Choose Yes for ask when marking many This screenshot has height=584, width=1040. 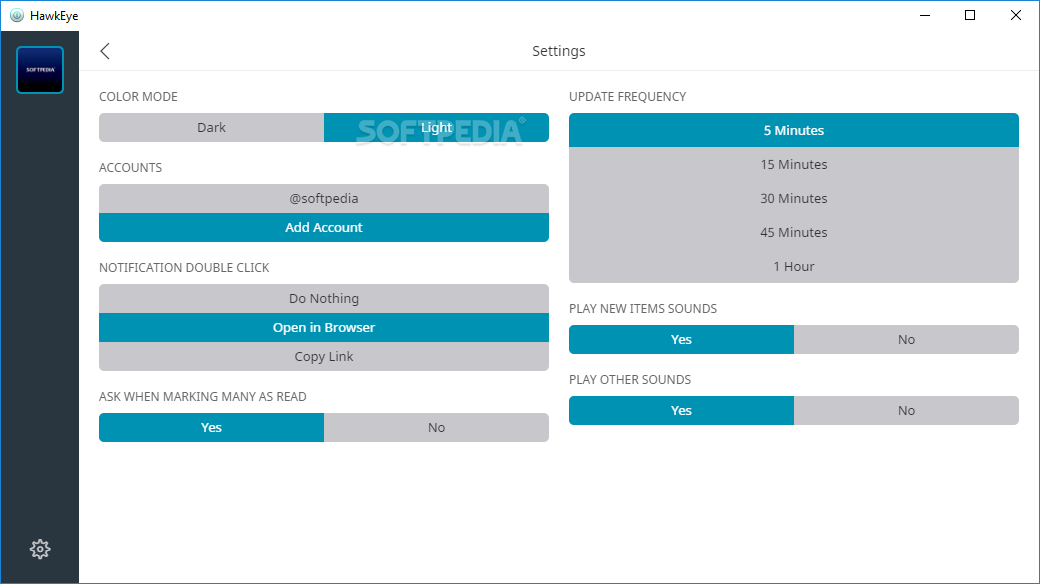[212, 427]
